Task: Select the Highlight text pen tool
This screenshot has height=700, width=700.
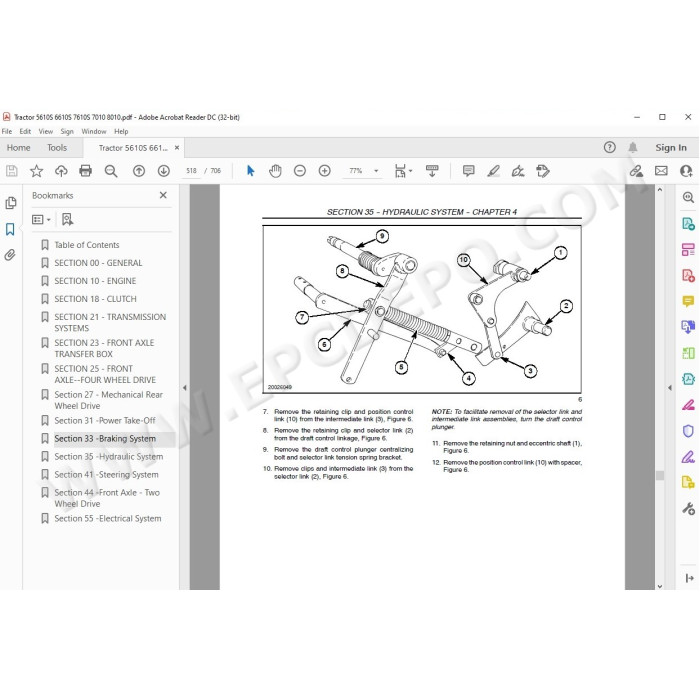Action: [493, 171]
